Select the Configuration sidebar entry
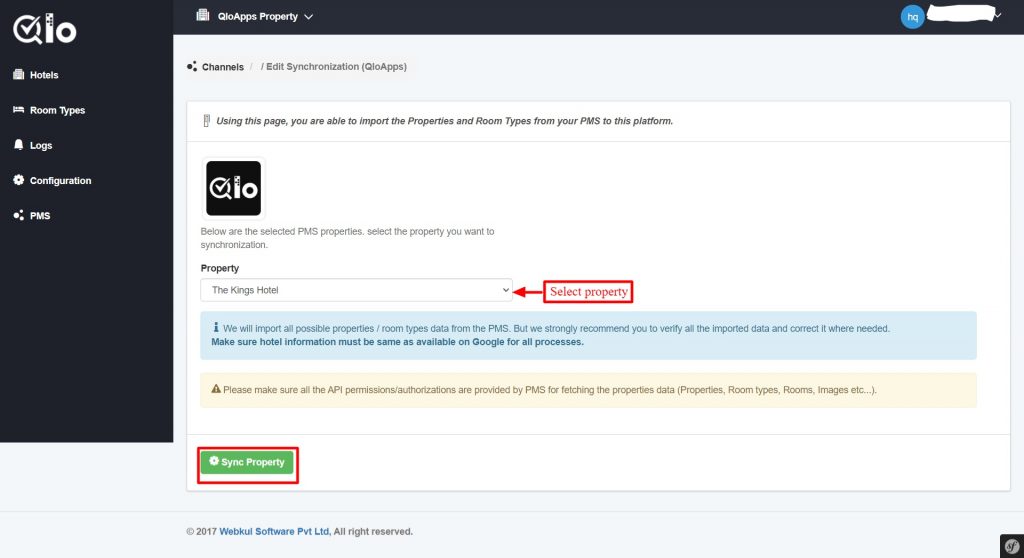This screenshot has height=558, width=1024. point(60,181)
